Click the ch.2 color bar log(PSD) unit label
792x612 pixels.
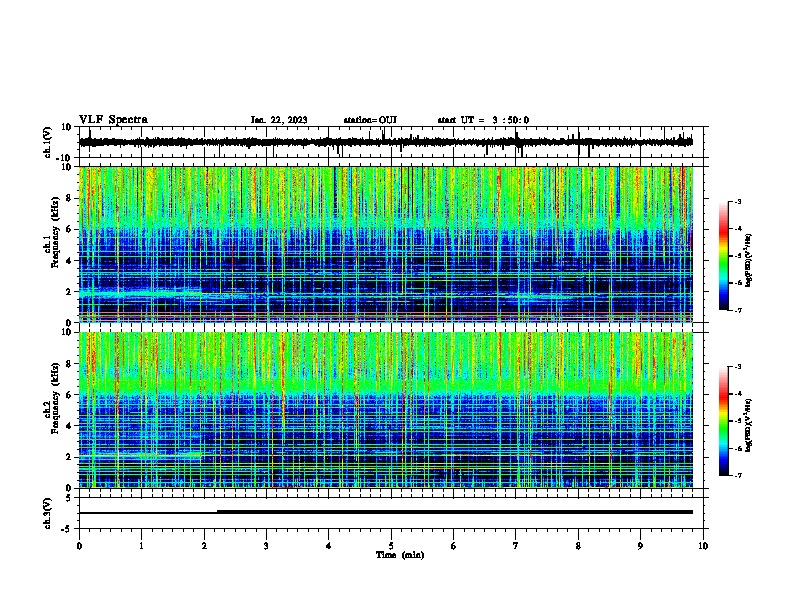pos(749,426)
